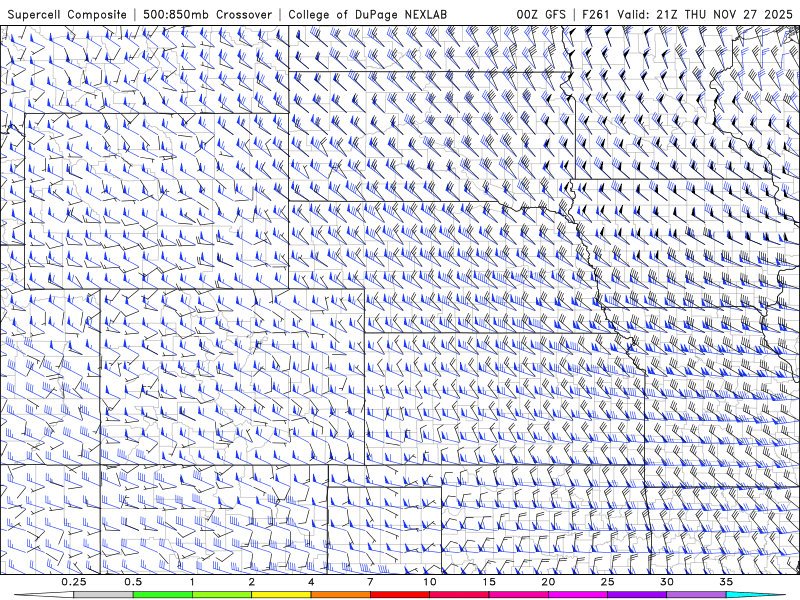Click the legend value 4

point(311,582)
